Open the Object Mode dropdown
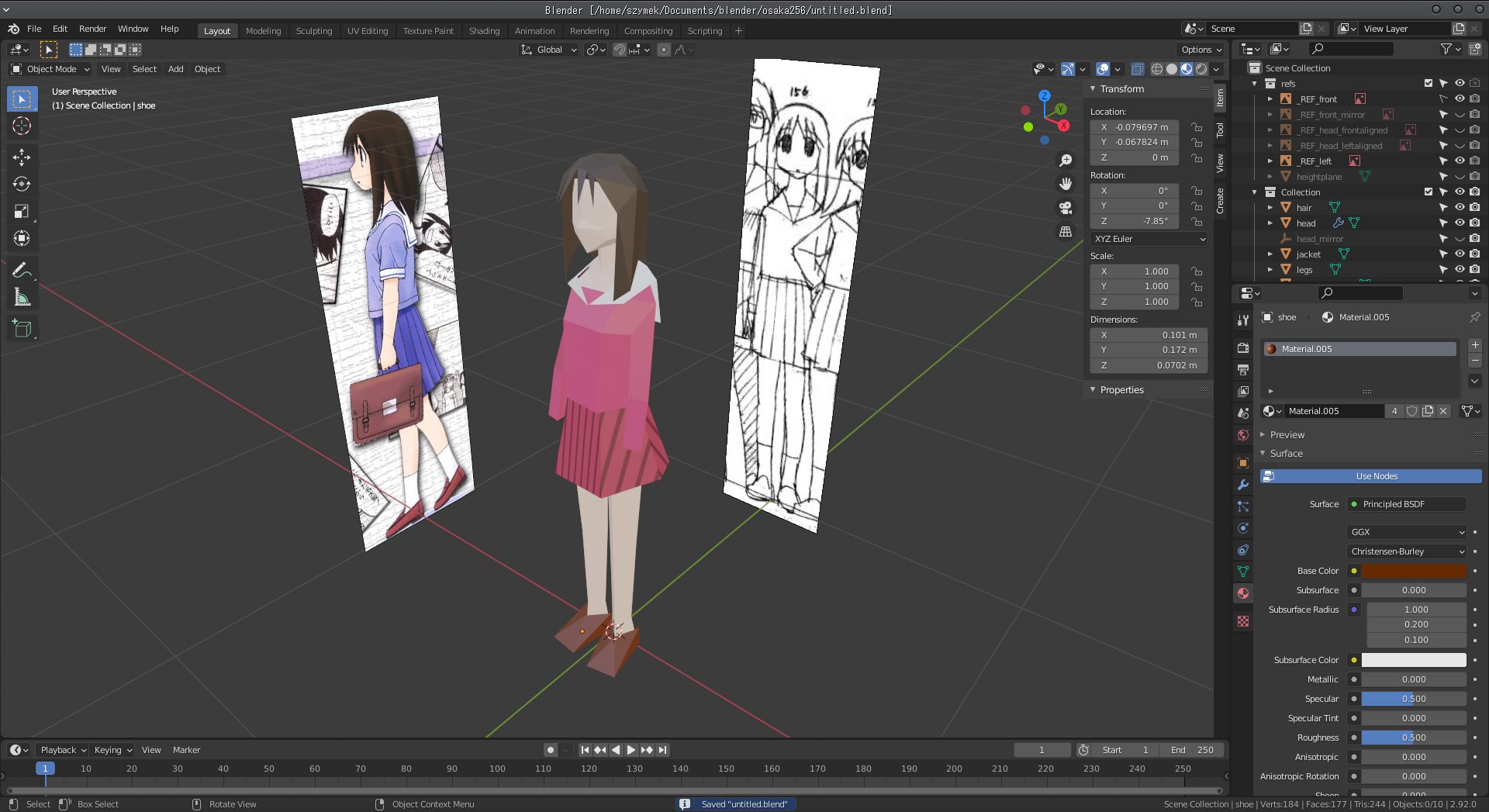Screen dimensions: 1489x812 click(51, 69)
